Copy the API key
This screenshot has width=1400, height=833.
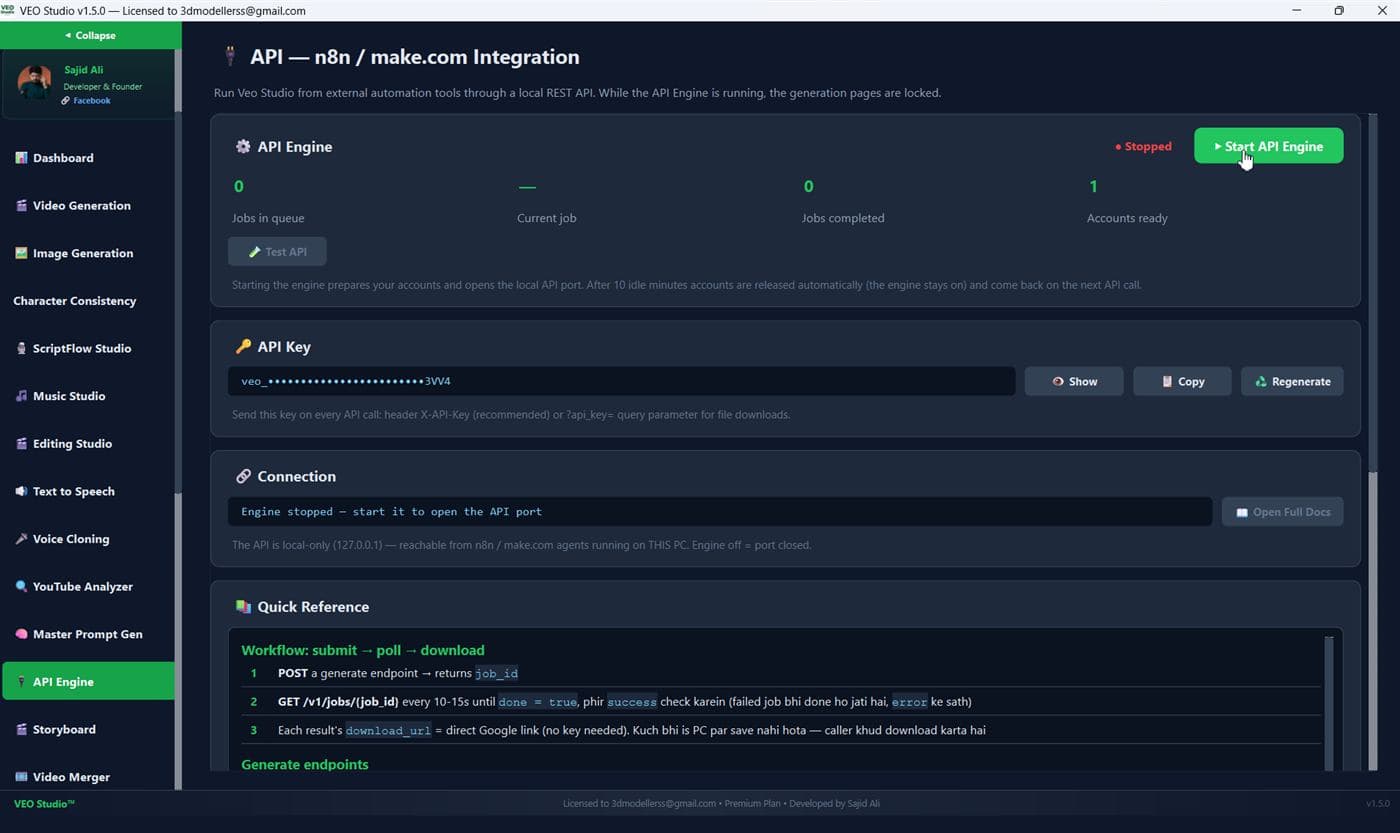pyautogui.click(x=1182, y=381)
